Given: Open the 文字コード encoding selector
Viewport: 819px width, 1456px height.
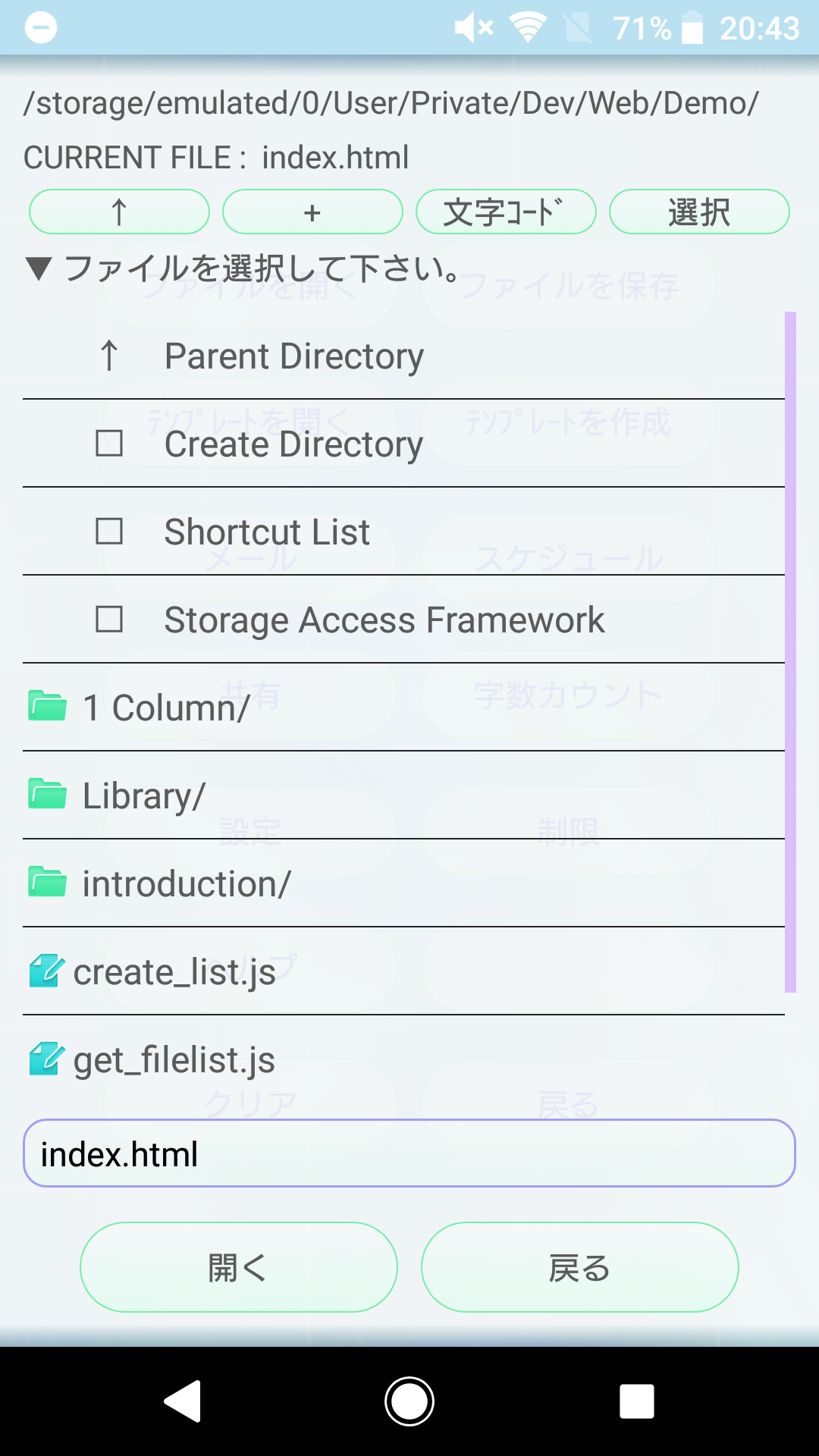Looking at the screenshot, I should (x=506, y=212).
